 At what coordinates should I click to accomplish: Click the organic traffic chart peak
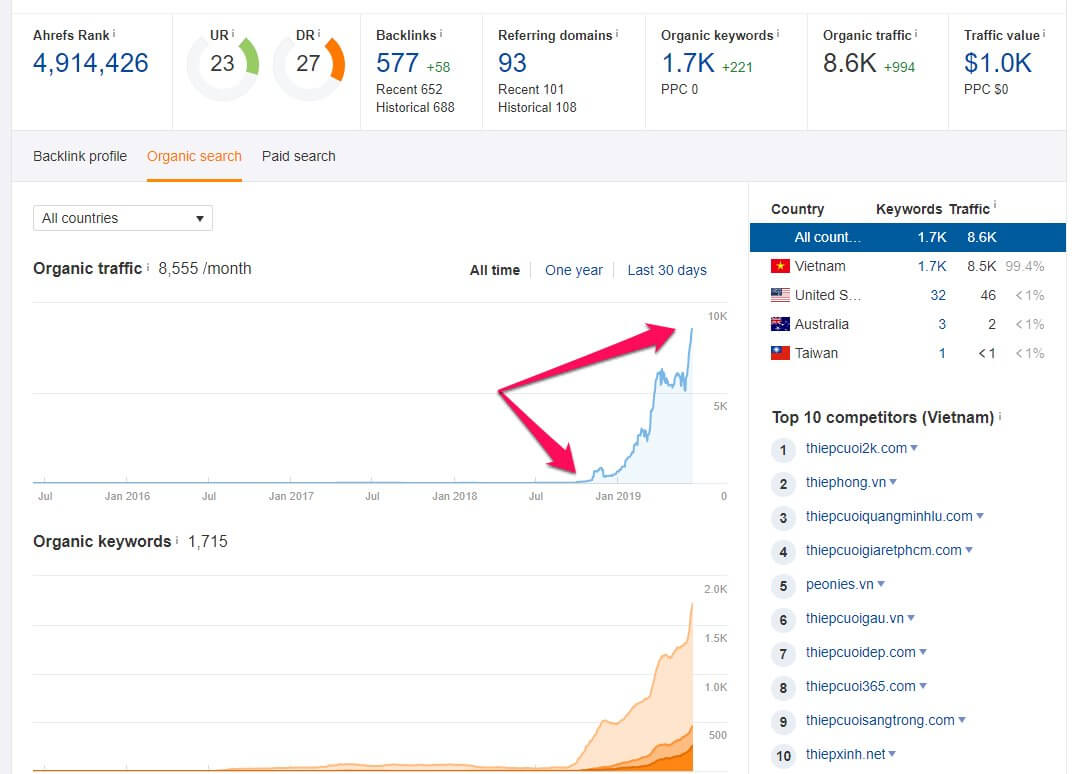[x=691, y=330]
